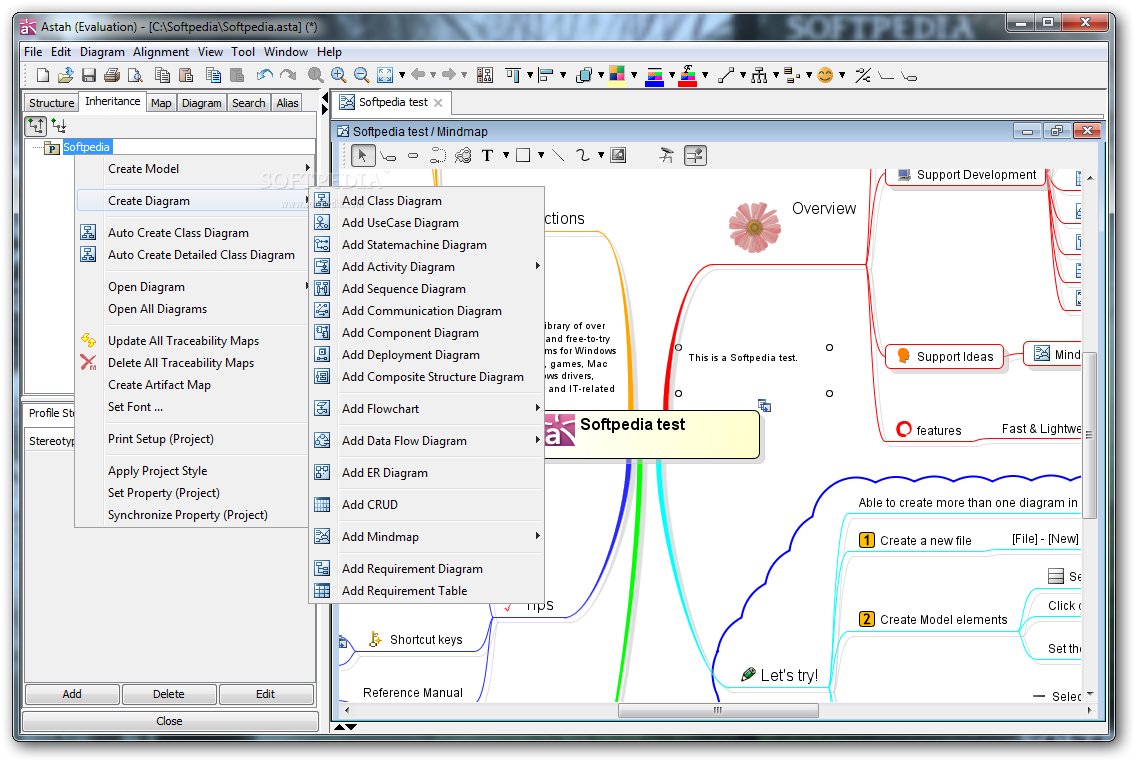1136x762 pixels.
Task: Choose Add Sequence Diagram menu item
Action: click(427, 288)
